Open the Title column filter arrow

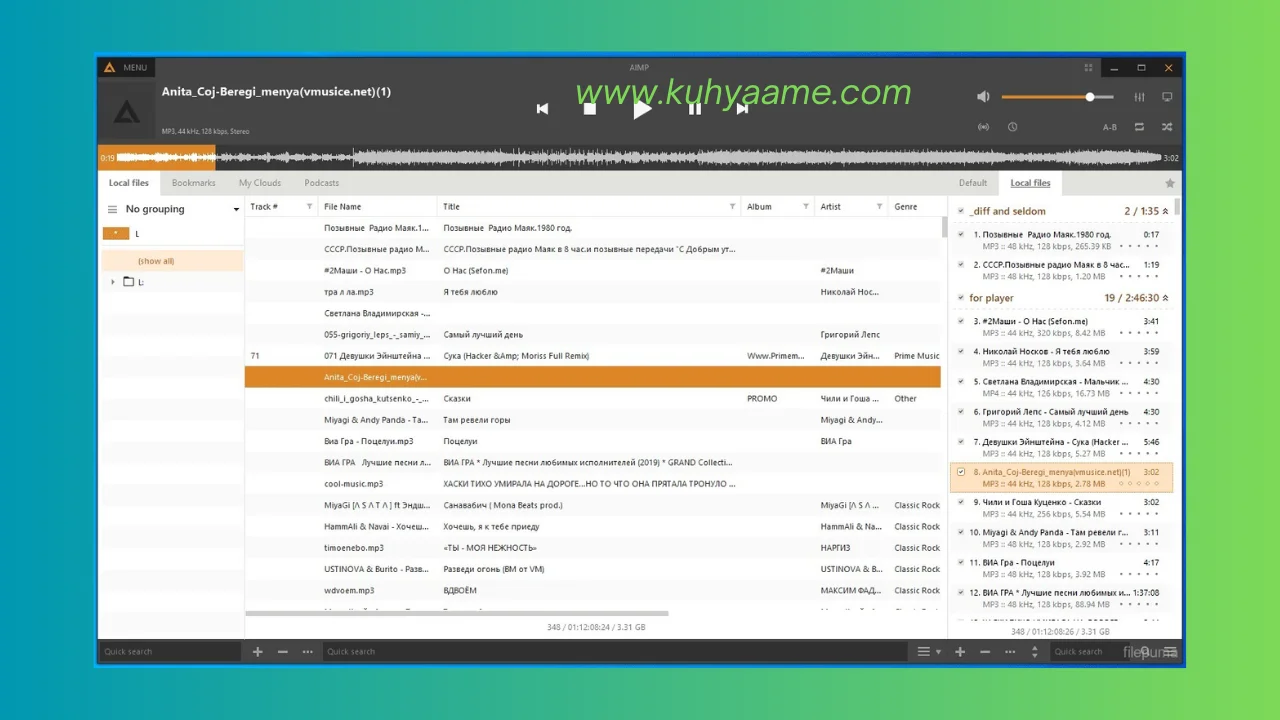click(x=733, y=207)
